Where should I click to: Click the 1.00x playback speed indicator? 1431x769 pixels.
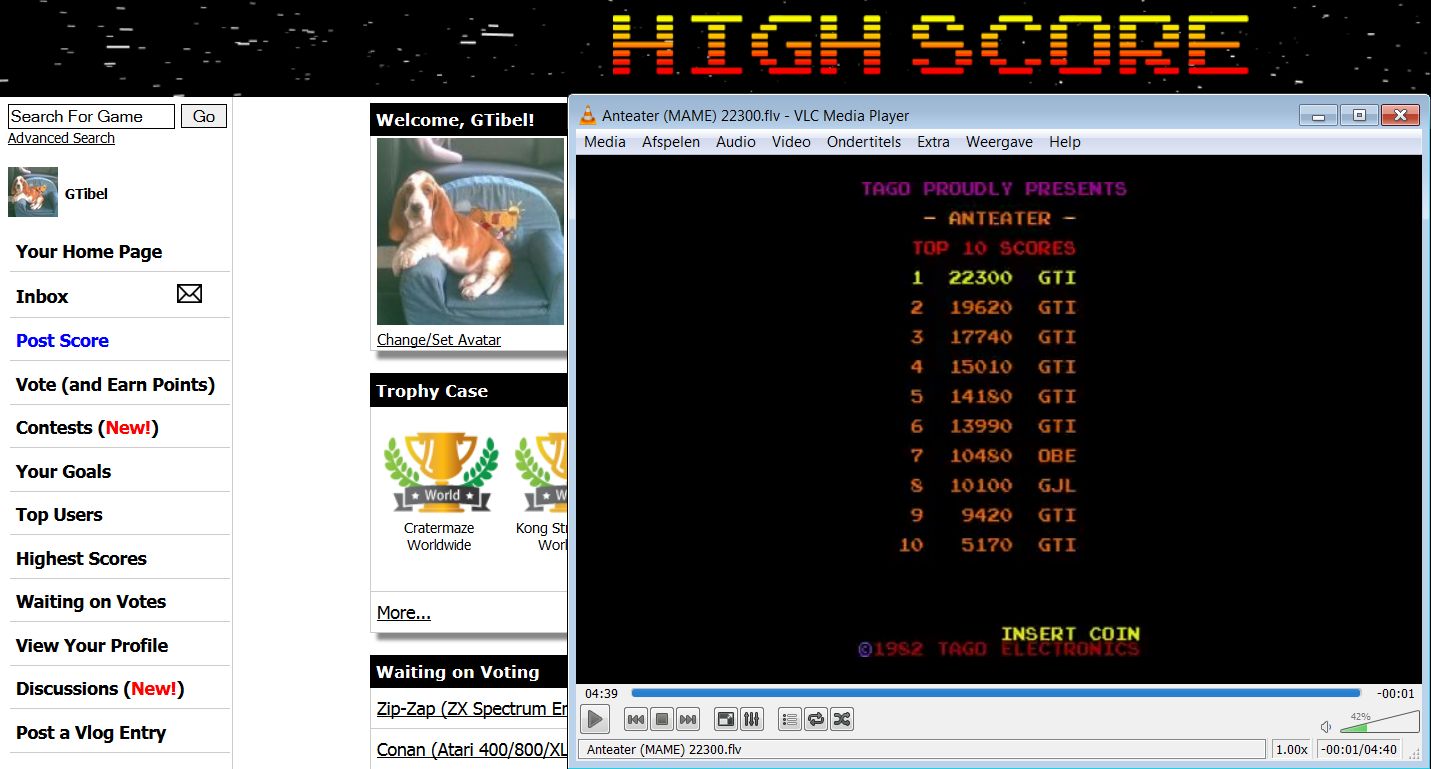[1291, 749]
